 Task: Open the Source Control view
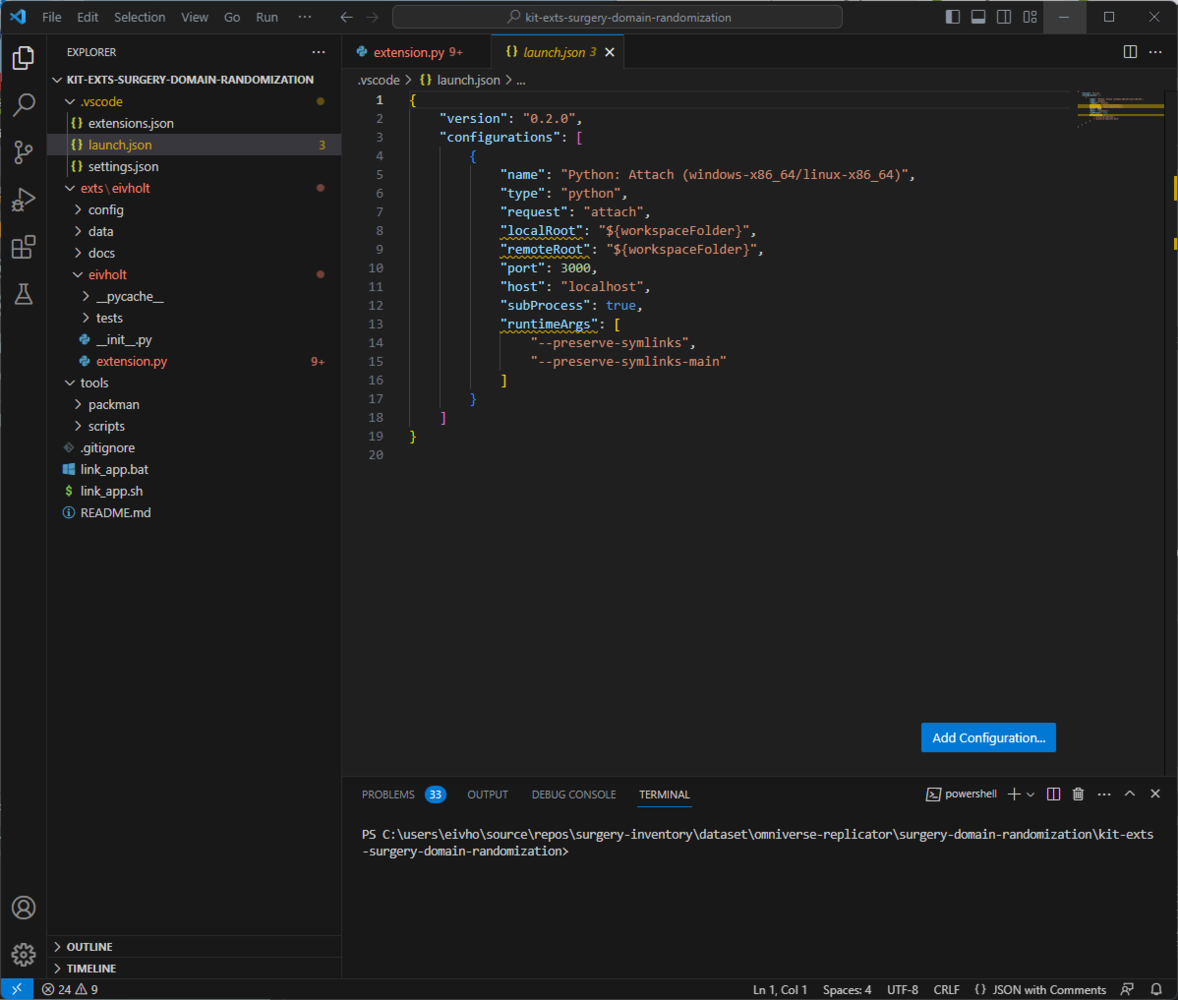coord(23,152)
